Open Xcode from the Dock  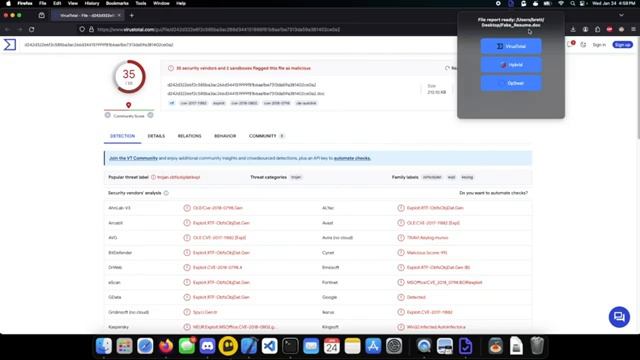tap(249, 346)
